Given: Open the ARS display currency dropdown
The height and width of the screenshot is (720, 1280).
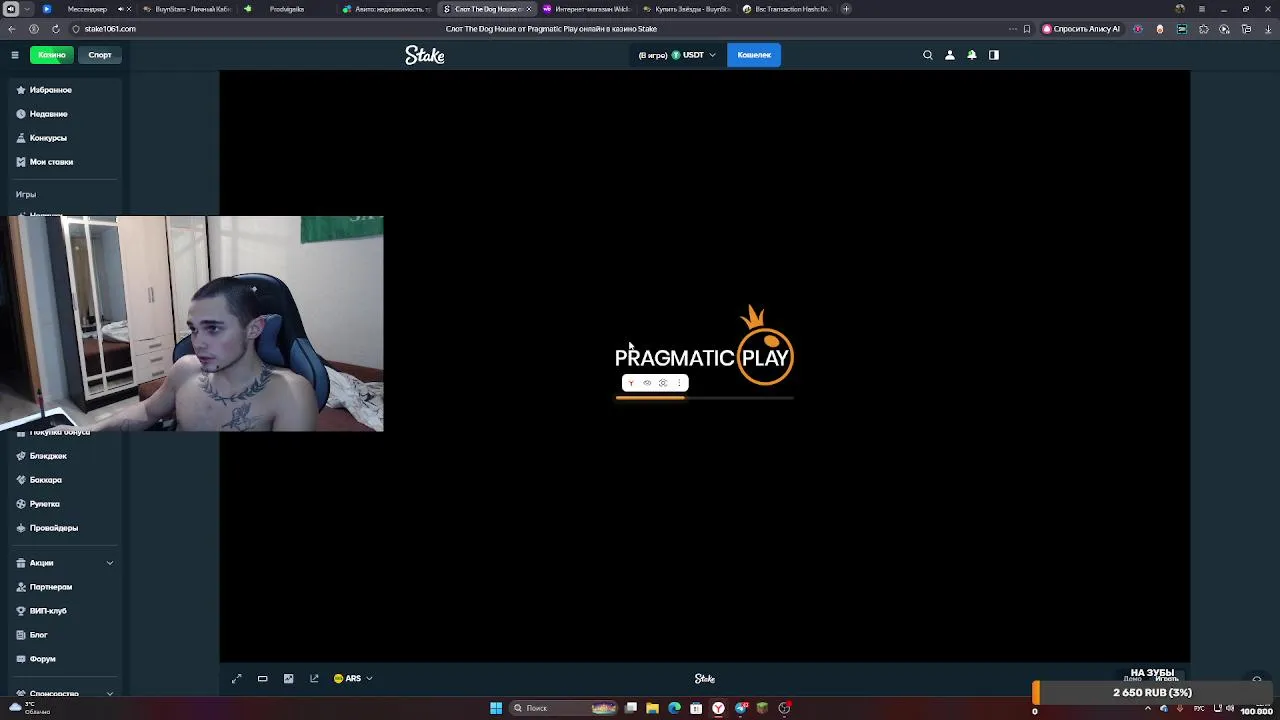Looking at the screenshot, I should tap(353, 679).
